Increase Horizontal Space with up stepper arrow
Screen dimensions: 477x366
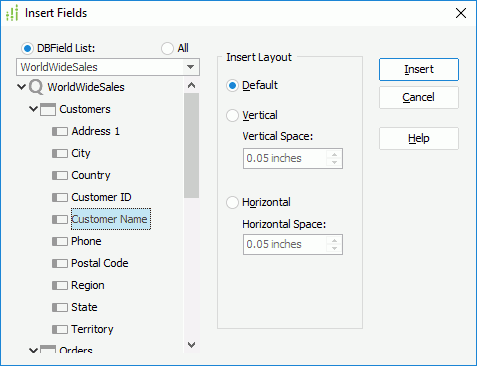(x=334, y=240)
